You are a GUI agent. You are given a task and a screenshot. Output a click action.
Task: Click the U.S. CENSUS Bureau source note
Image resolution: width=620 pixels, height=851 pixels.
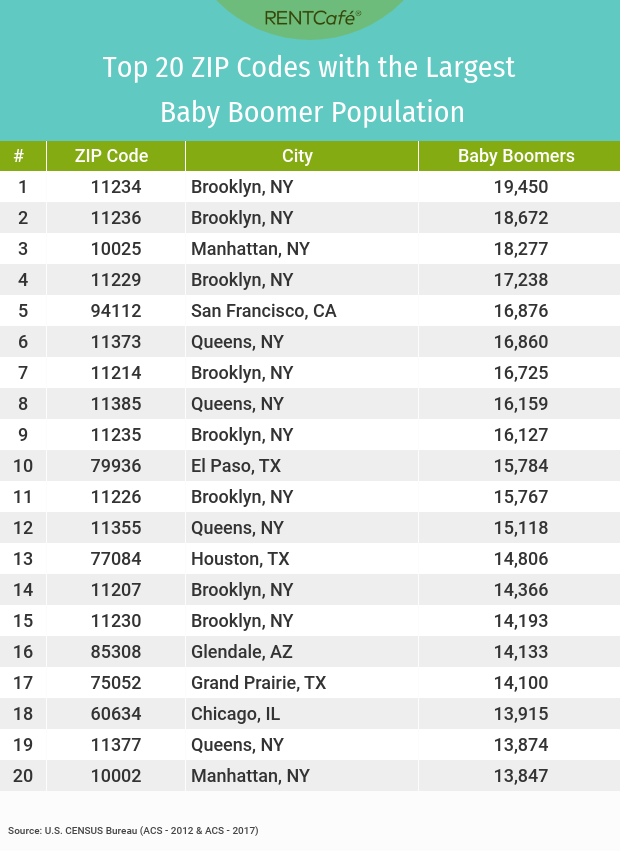pos(133,830)
